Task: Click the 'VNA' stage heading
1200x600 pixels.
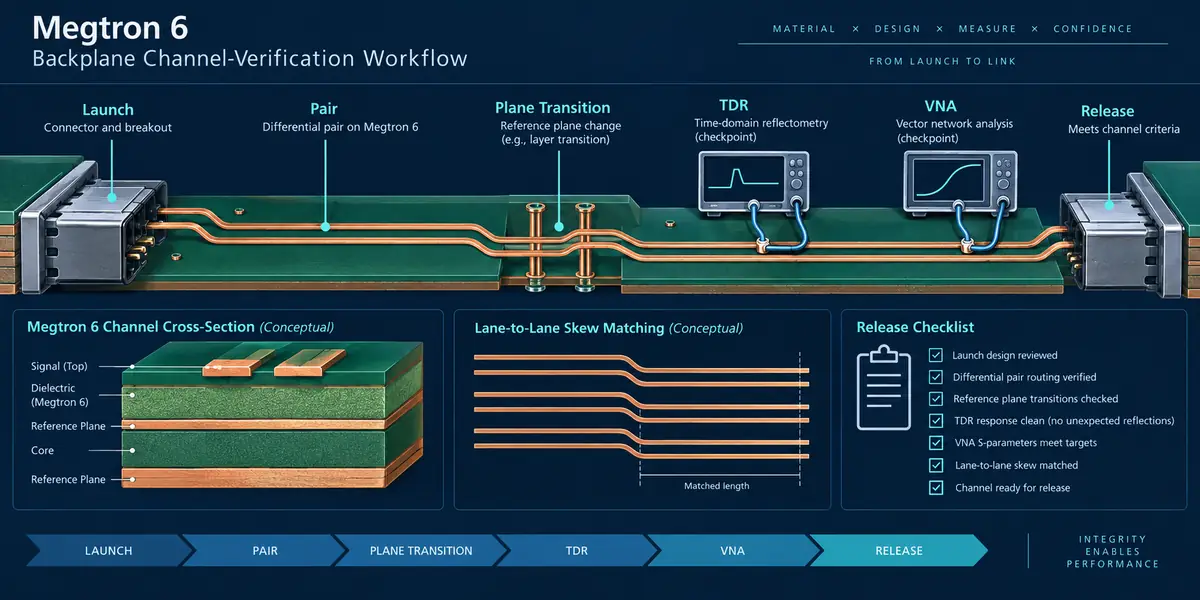Action: pos(942,105)
